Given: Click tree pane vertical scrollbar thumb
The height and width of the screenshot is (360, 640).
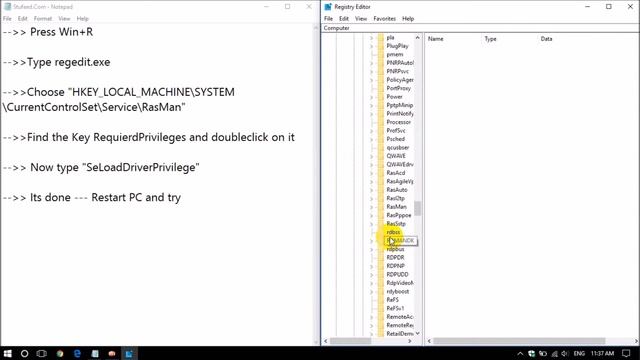Looking at the screenshot, I should coord(417,208).
